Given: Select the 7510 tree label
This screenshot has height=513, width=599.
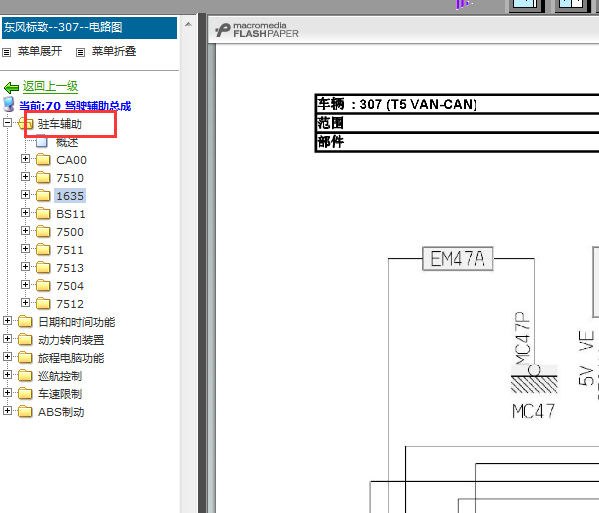Looking at the screenshot, I should click(70, 178).
